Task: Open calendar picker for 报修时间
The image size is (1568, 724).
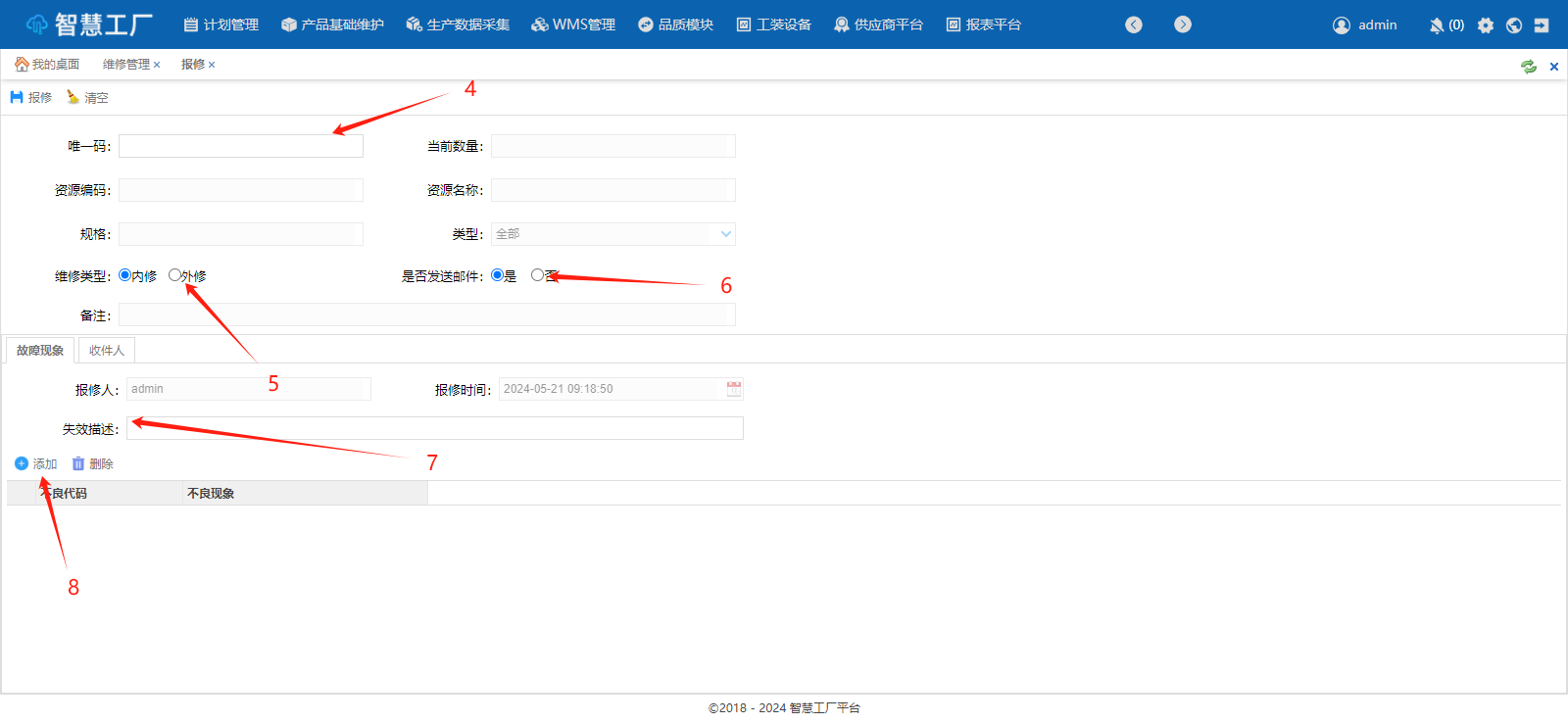Action: point(733,389)
